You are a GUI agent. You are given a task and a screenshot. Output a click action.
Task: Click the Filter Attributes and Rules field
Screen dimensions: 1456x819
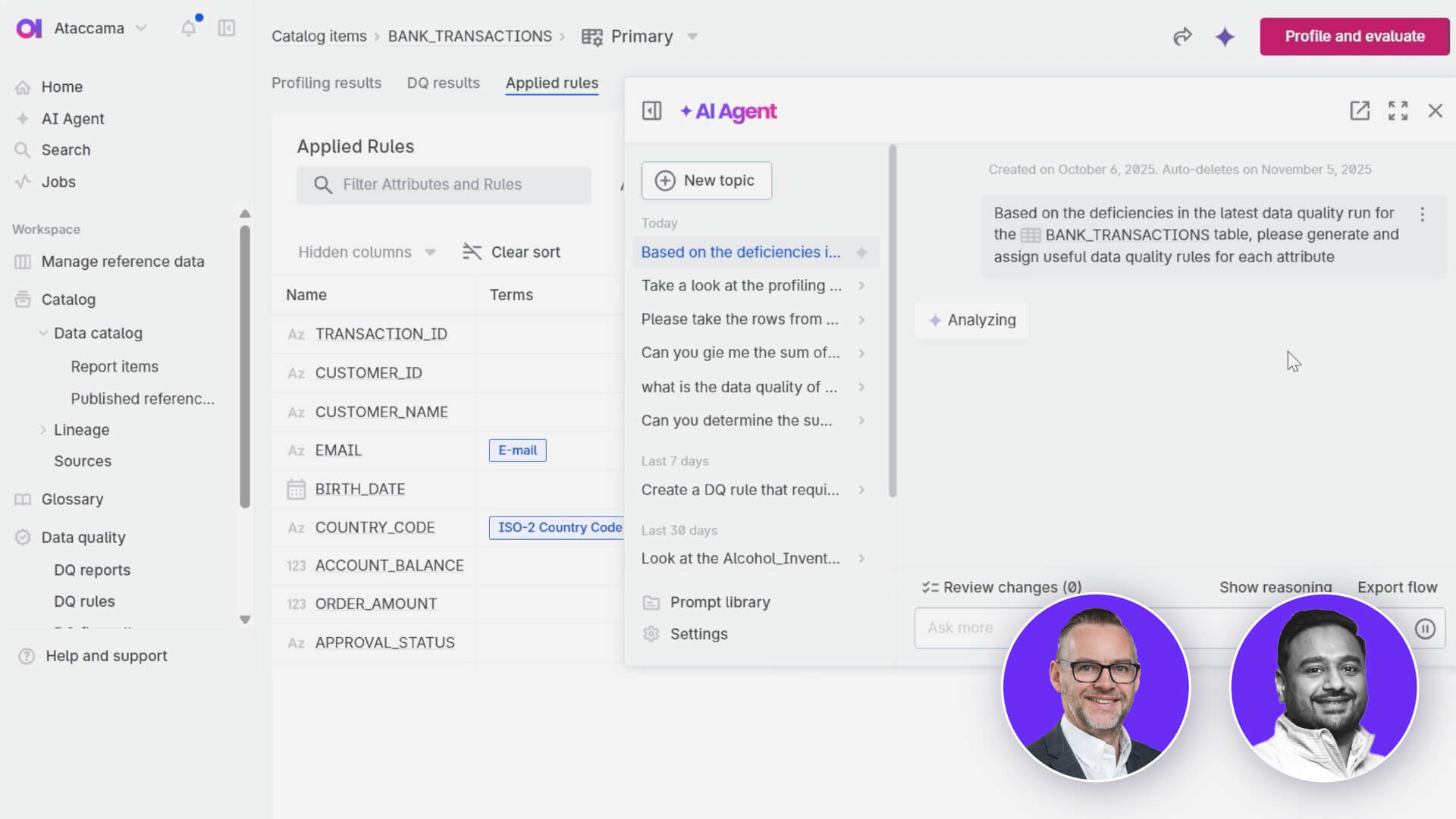pos(444,184)
